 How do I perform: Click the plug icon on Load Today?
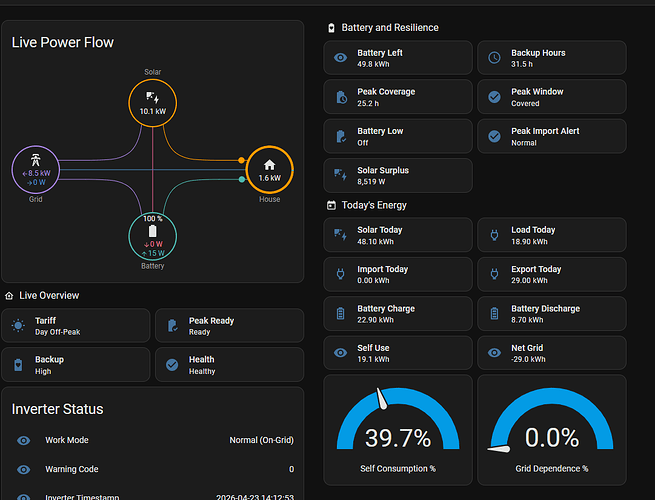(494, 235)
